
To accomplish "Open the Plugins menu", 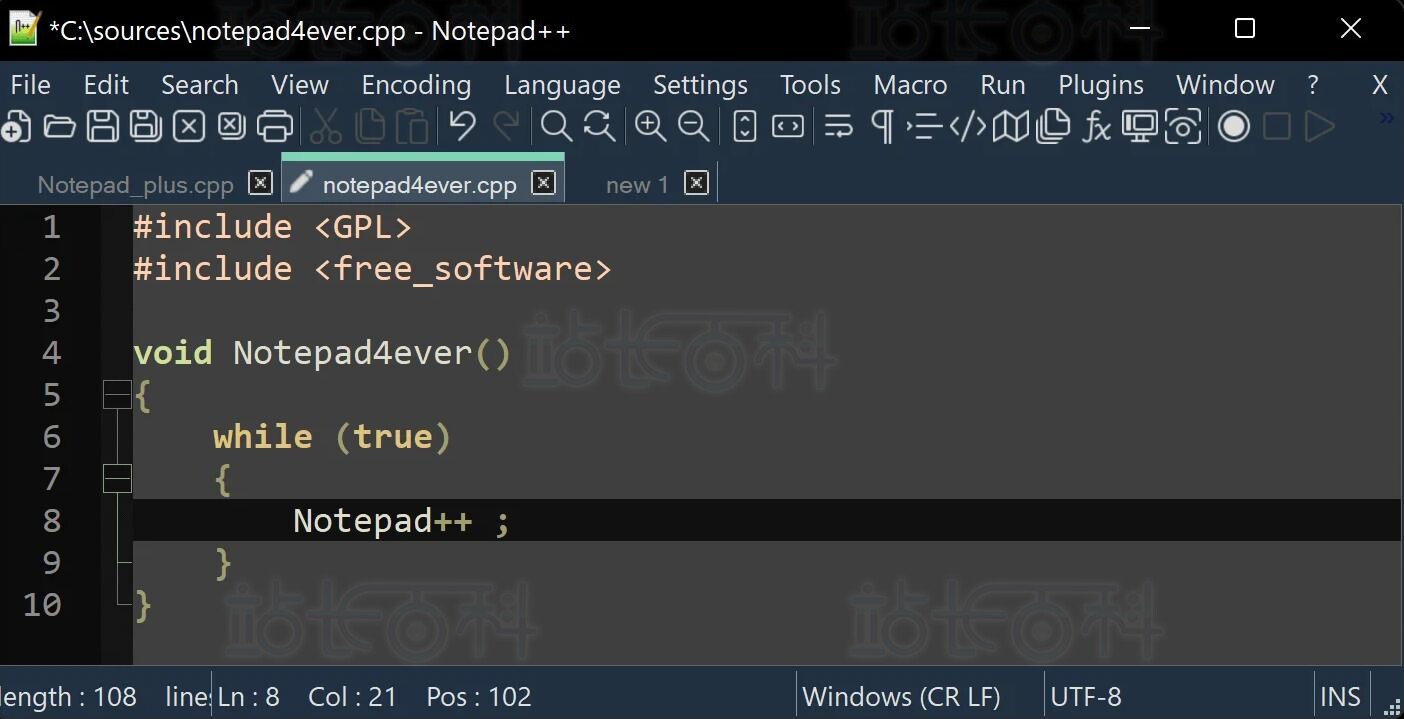I will click(1101, 85).
